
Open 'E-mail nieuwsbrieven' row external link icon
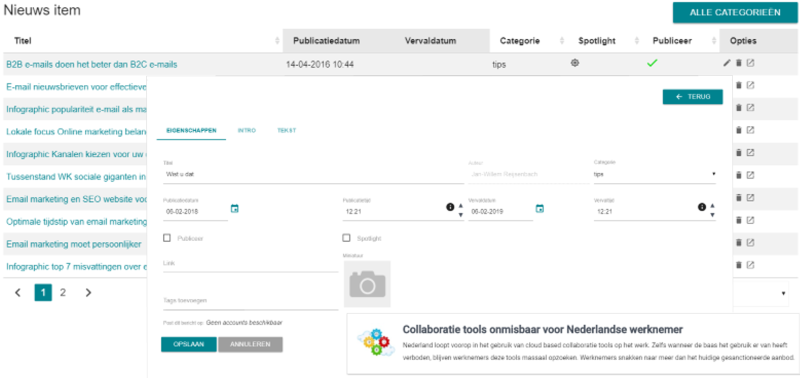point(750,85)
